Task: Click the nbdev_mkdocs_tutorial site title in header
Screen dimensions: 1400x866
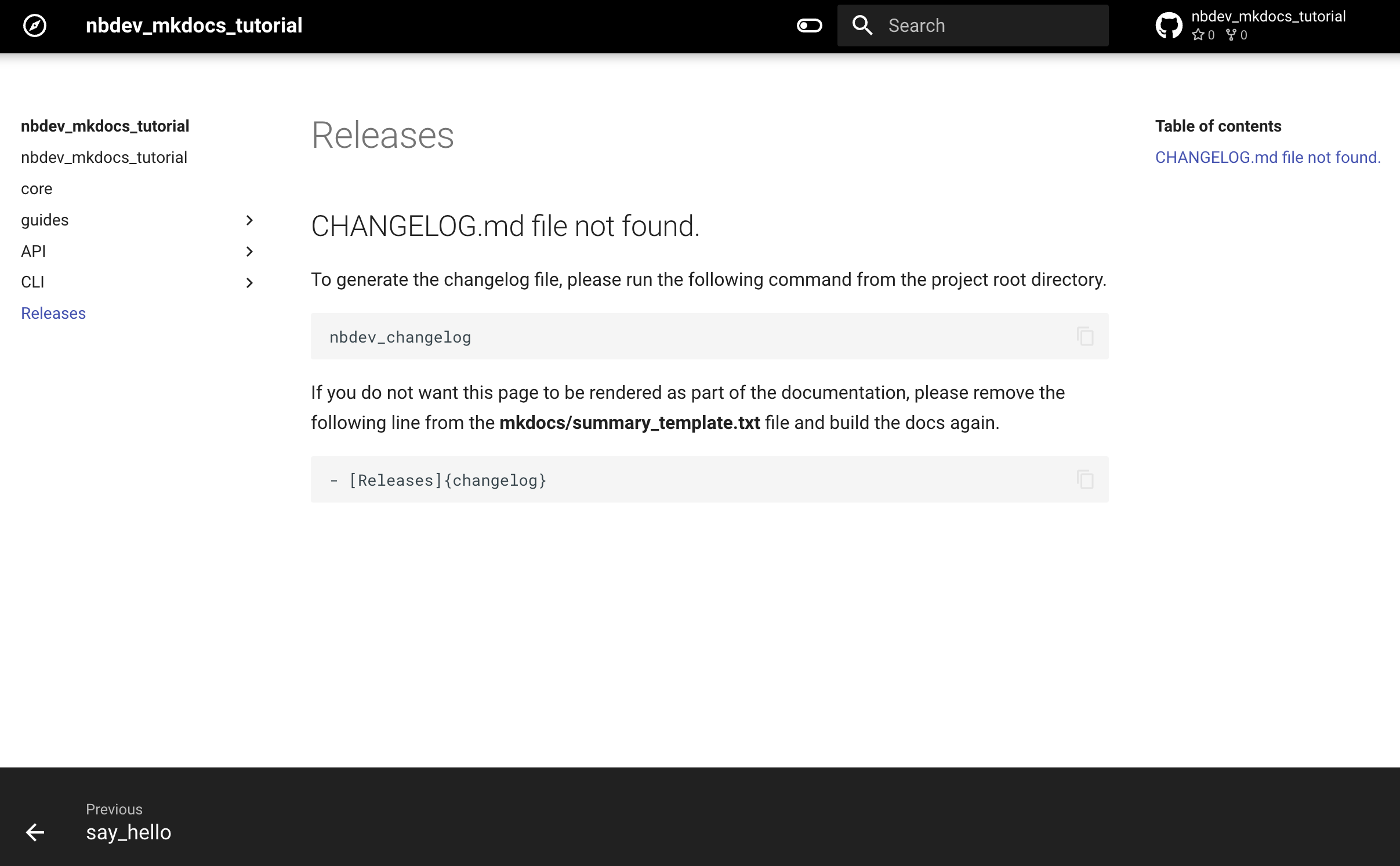Action: (x=194, y=26)
